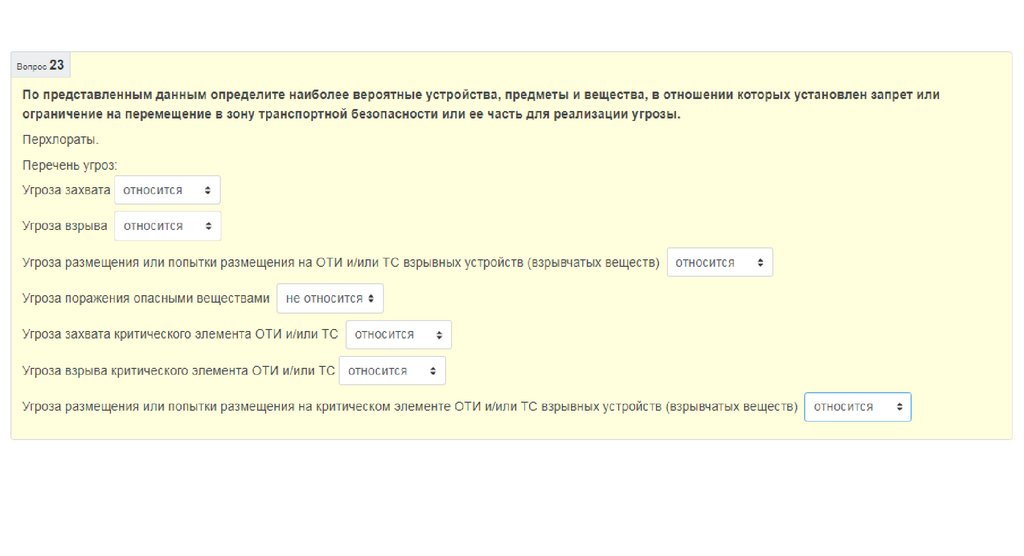
Task: Click the 'Угроза поражения опасными веществами' label
Action: 146,298
